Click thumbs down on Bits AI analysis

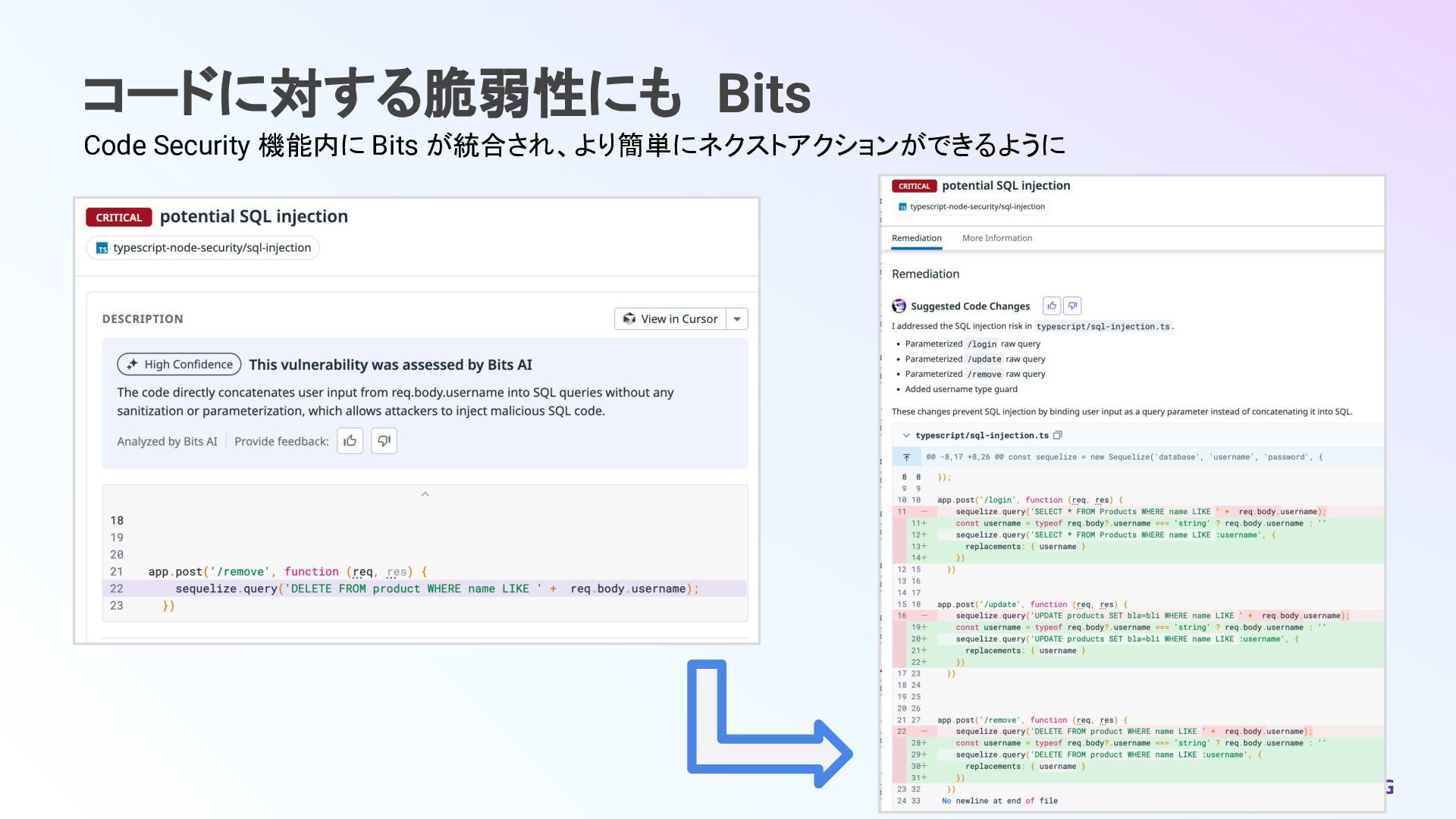(384, 441)
